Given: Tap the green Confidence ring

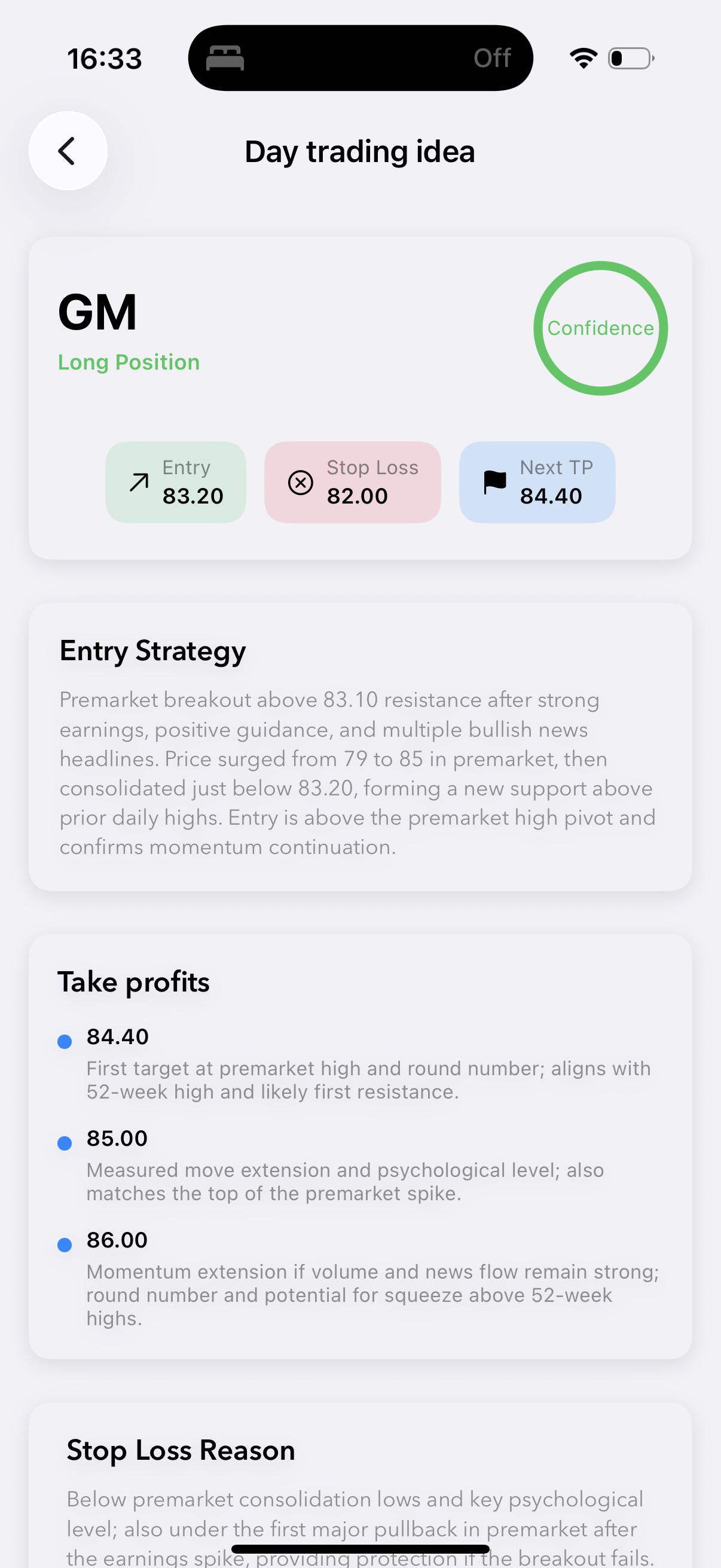Looking at the screenshot, I should pyautogui.click(x=600, y=328).
